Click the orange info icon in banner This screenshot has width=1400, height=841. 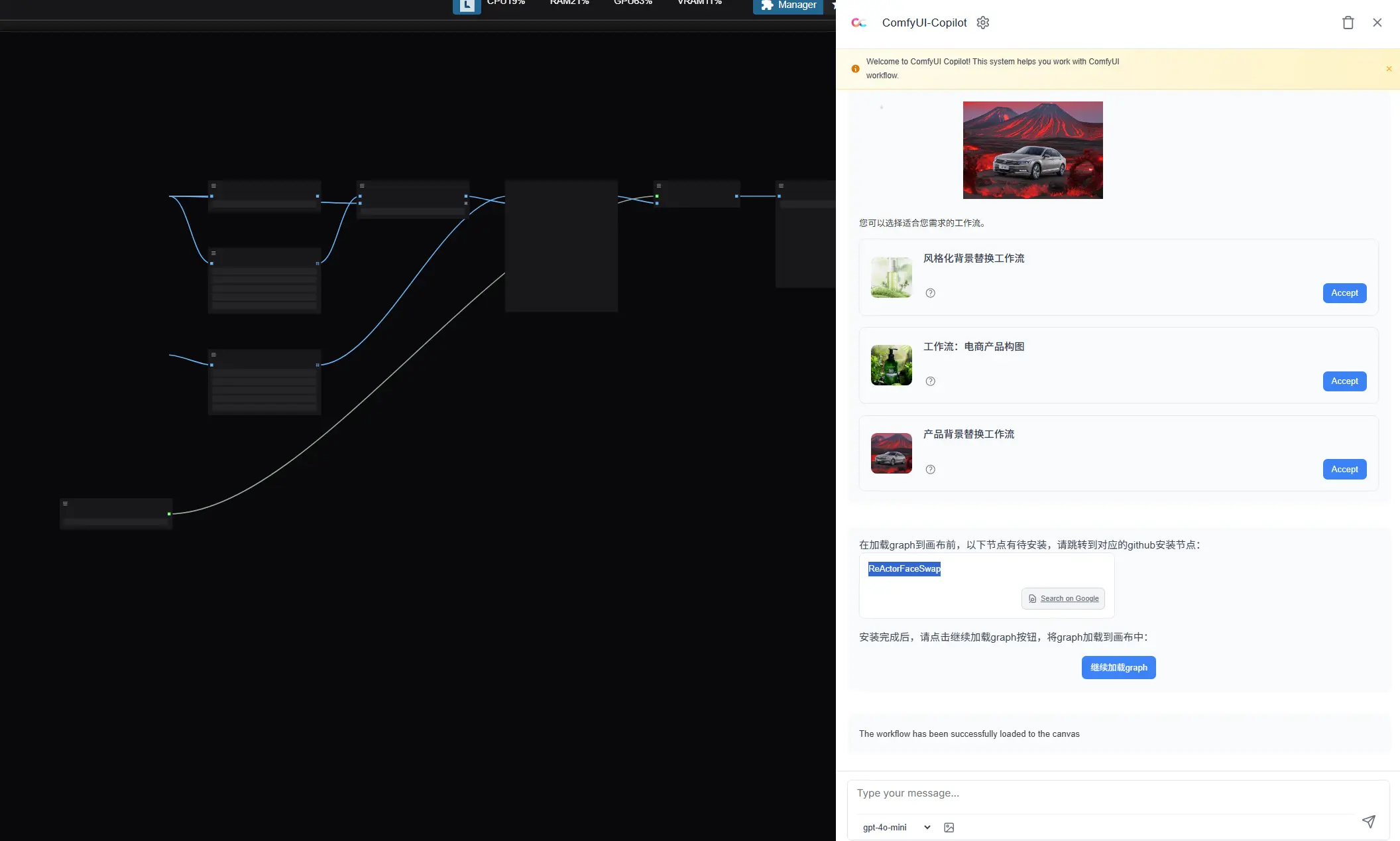(855, 69)
